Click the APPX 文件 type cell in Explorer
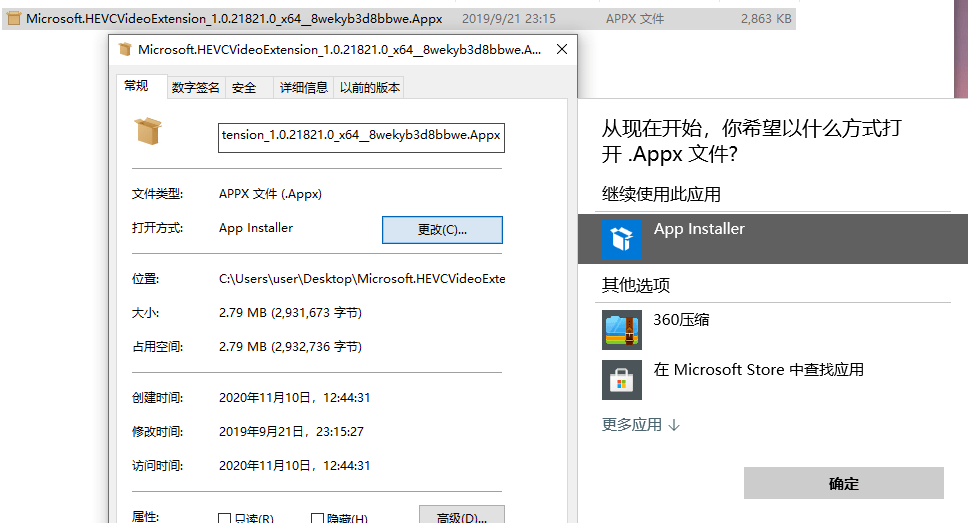The image size is (968, 523). point(635,19)
